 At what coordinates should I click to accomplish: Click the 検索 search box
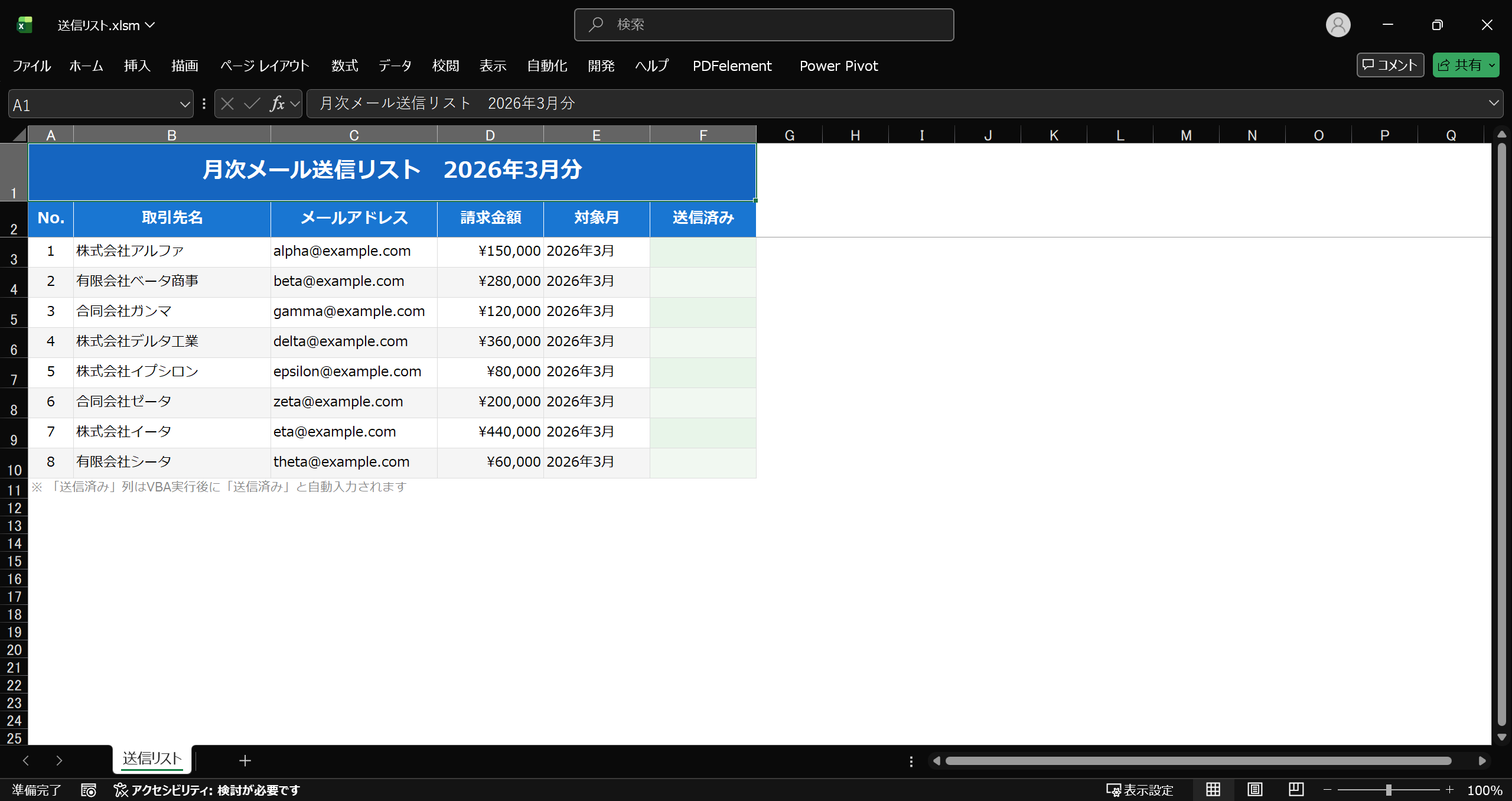(x=764, y=25)
